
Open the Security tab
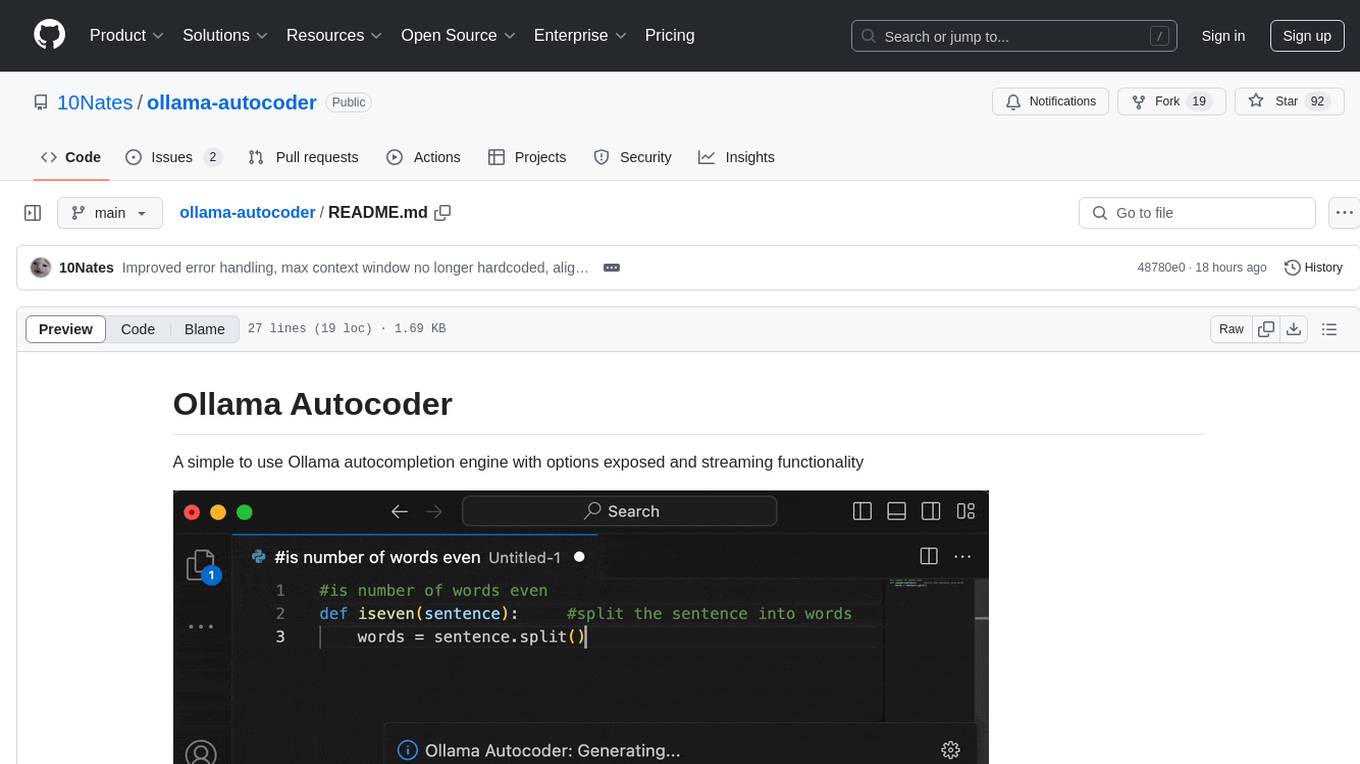pos(632,157)
